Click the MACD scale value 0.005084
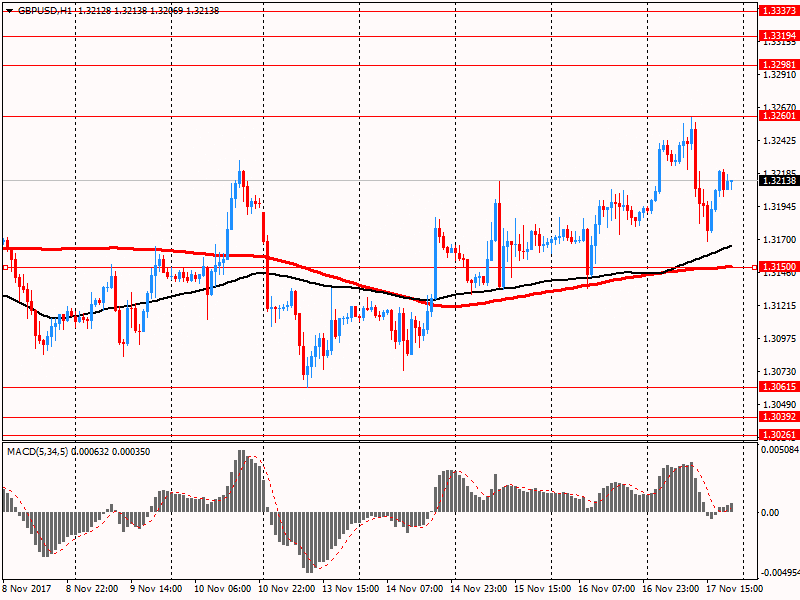 pyautogui.click(x=780, y=450)
